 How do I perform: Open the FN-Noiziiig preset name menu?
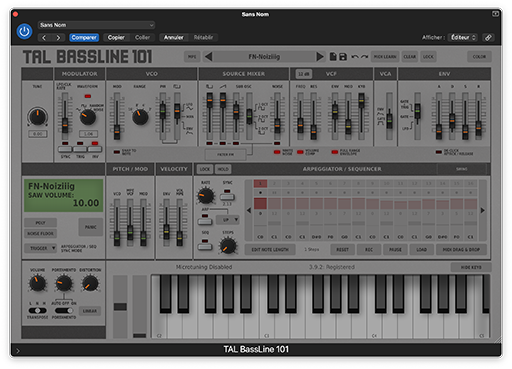[x=264, y=57]
